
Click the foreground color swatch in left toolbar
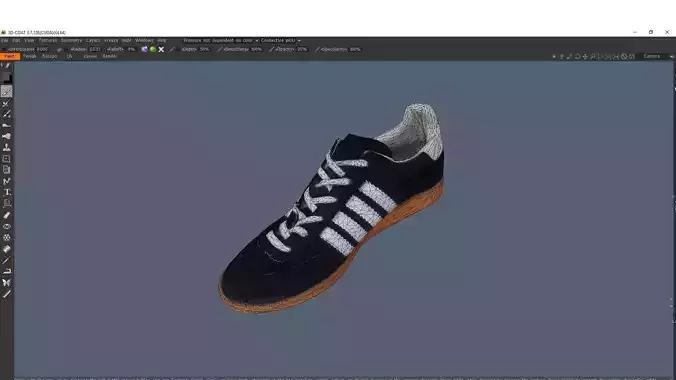click(6, 78)
